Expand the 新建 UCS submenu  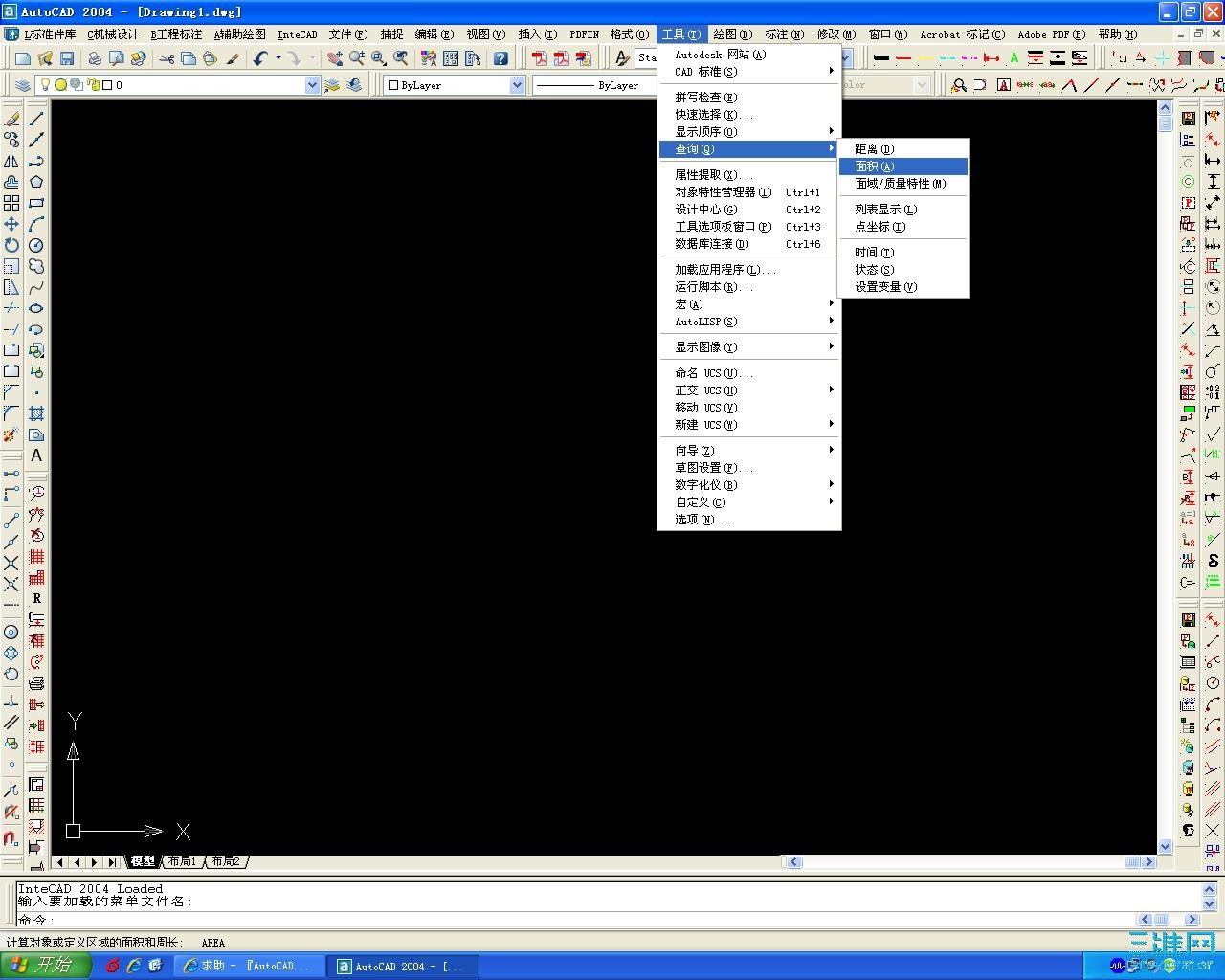click(x=749, y=425)
